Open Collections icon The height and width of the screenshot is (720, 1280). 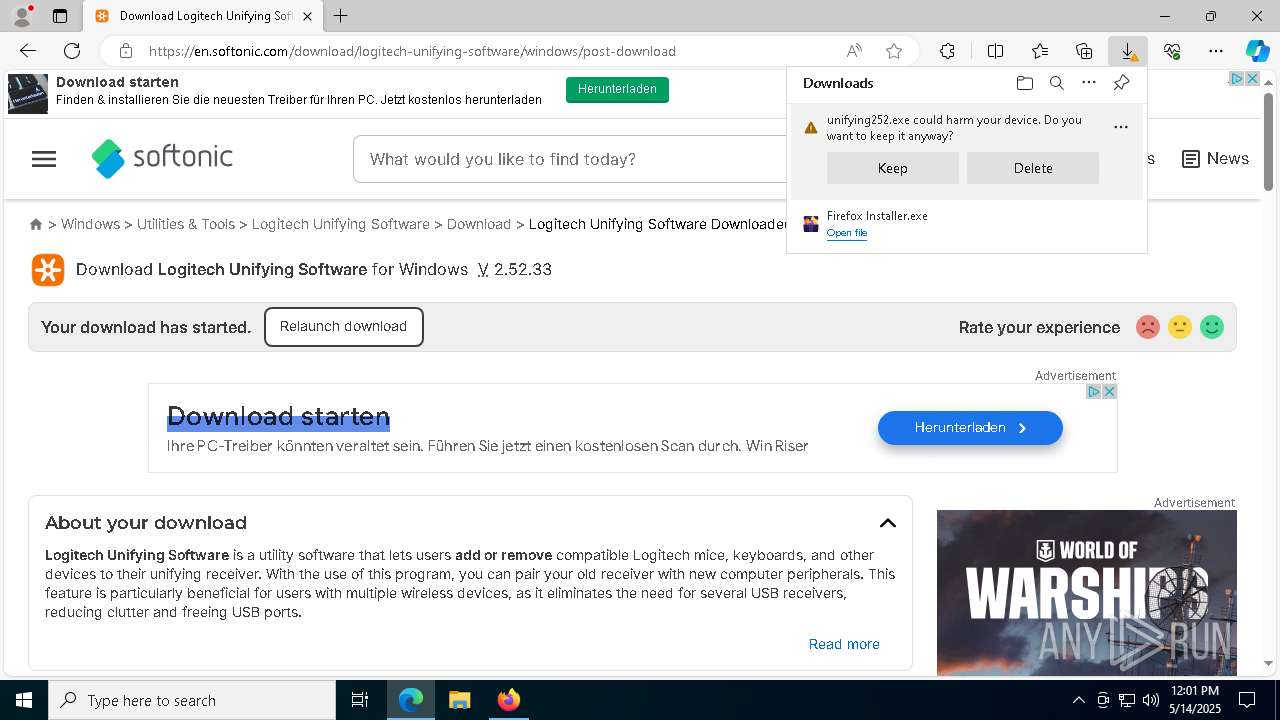tap(1084, 51)
